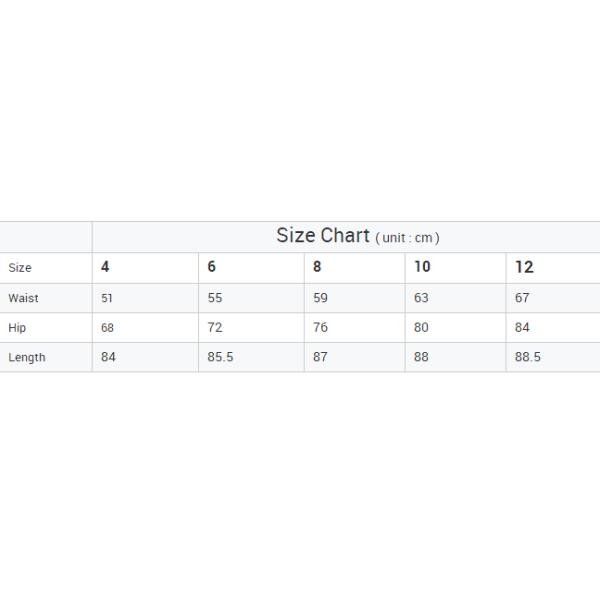Screen dimensions: 600x600
Task: Select the size 6 column header
Action: point(211,267)
